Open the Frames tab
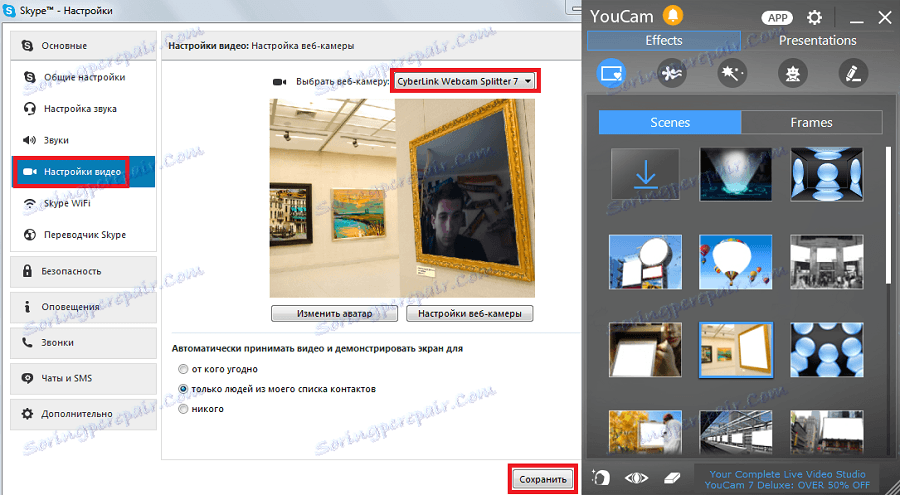 coord(811,122)
